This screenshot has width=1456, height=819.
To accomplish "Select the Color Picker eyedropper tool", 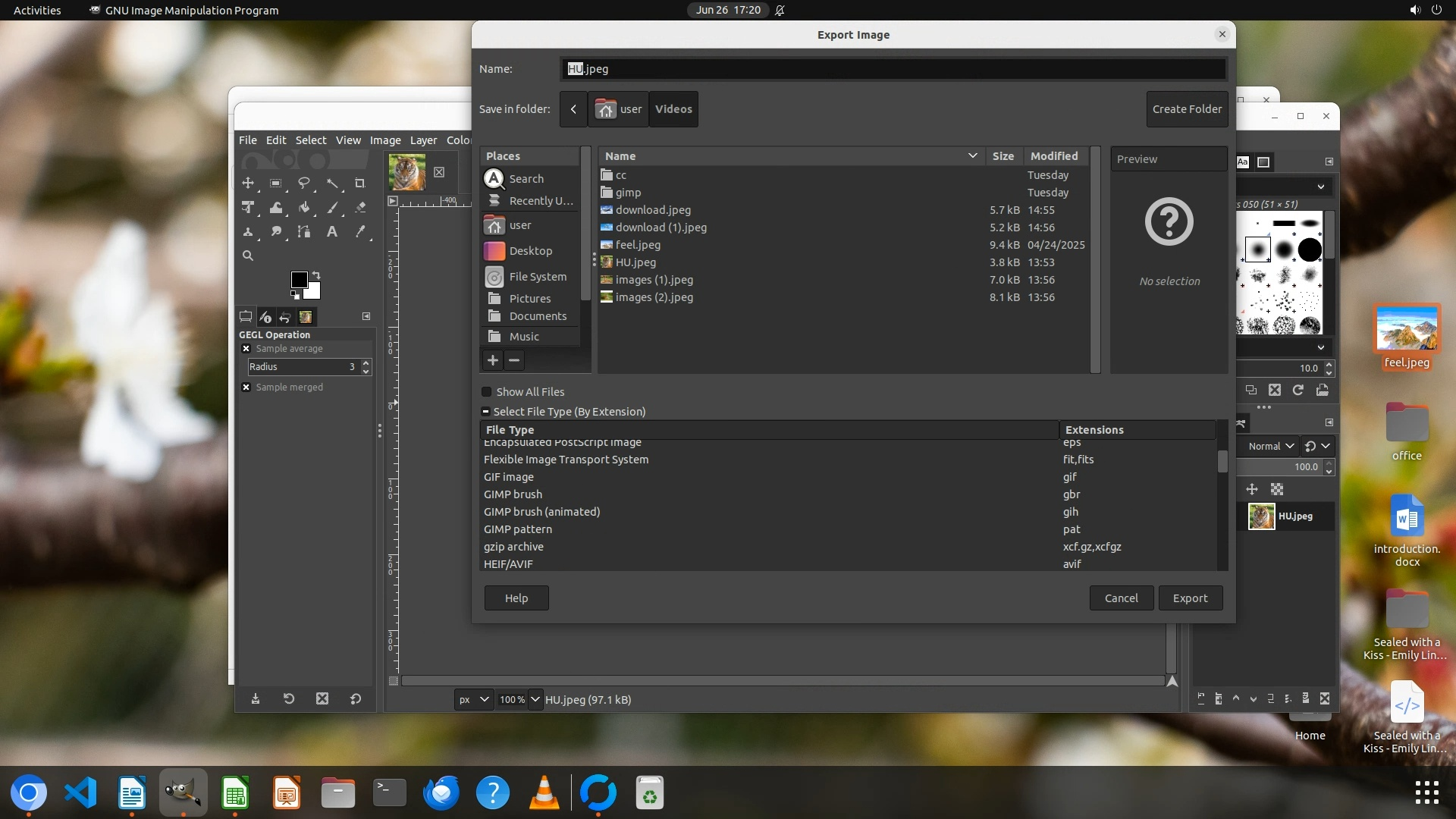I will (x=360, y=232).
